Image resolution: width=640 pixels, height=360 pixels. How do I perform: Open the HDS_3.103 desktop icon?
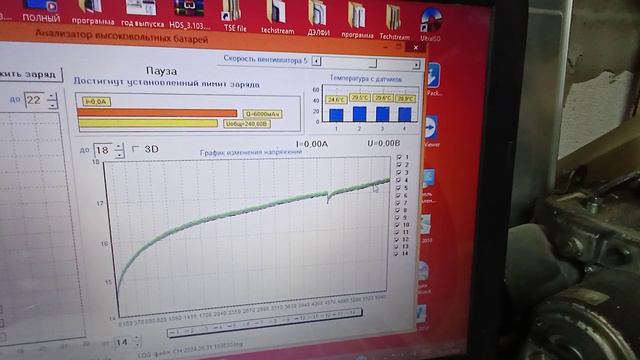click(x=190, y=14)
